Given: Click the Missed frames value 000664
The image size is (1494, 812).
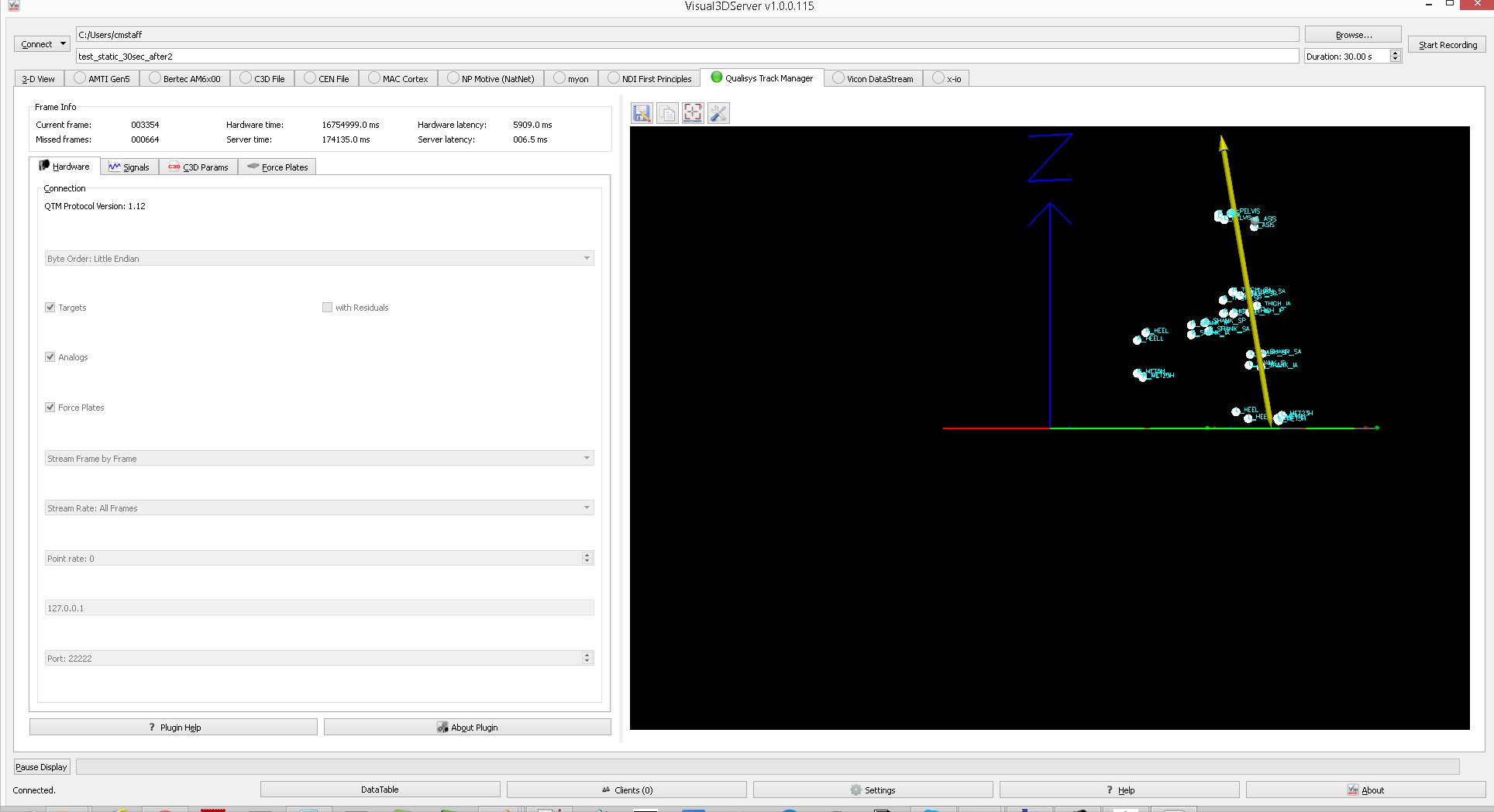Looking at the screenshot, I should [x=145, y=139].
